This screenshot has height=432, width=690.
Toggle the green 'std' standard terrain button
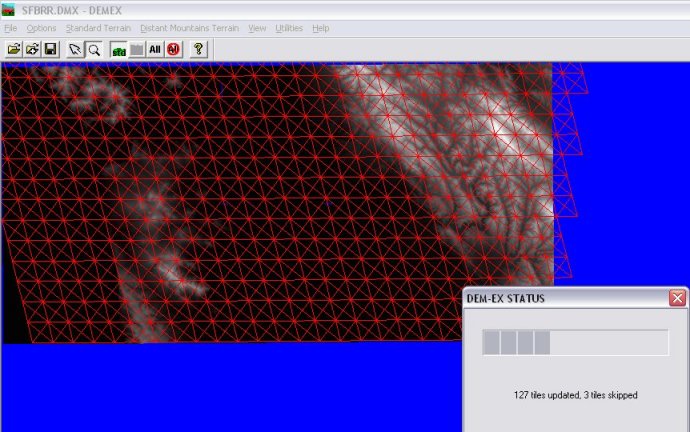point(119,49)
